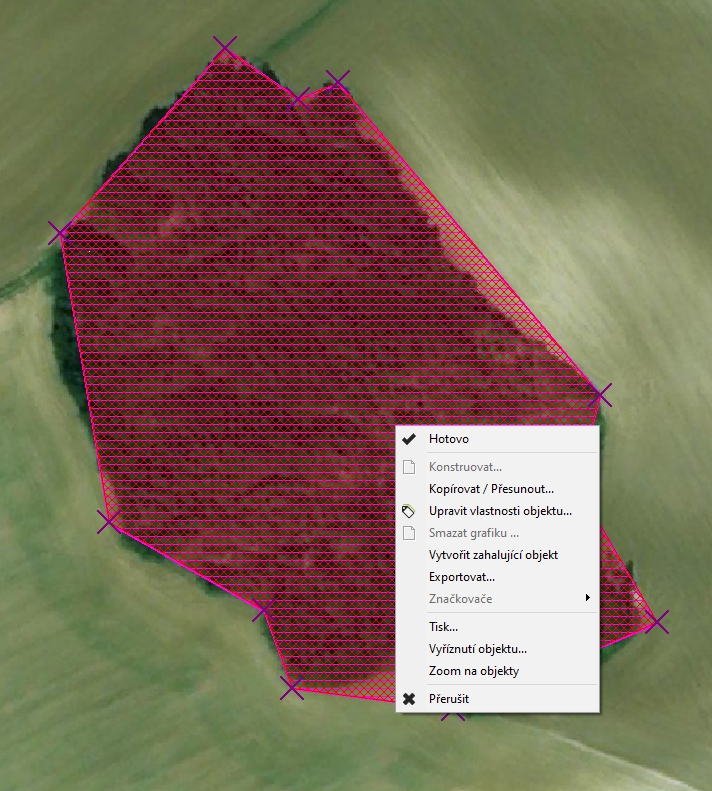Screen dimensions: 712x791
Task: Click Vytvořit zahalující objekt
Action: tap(498, 555)
